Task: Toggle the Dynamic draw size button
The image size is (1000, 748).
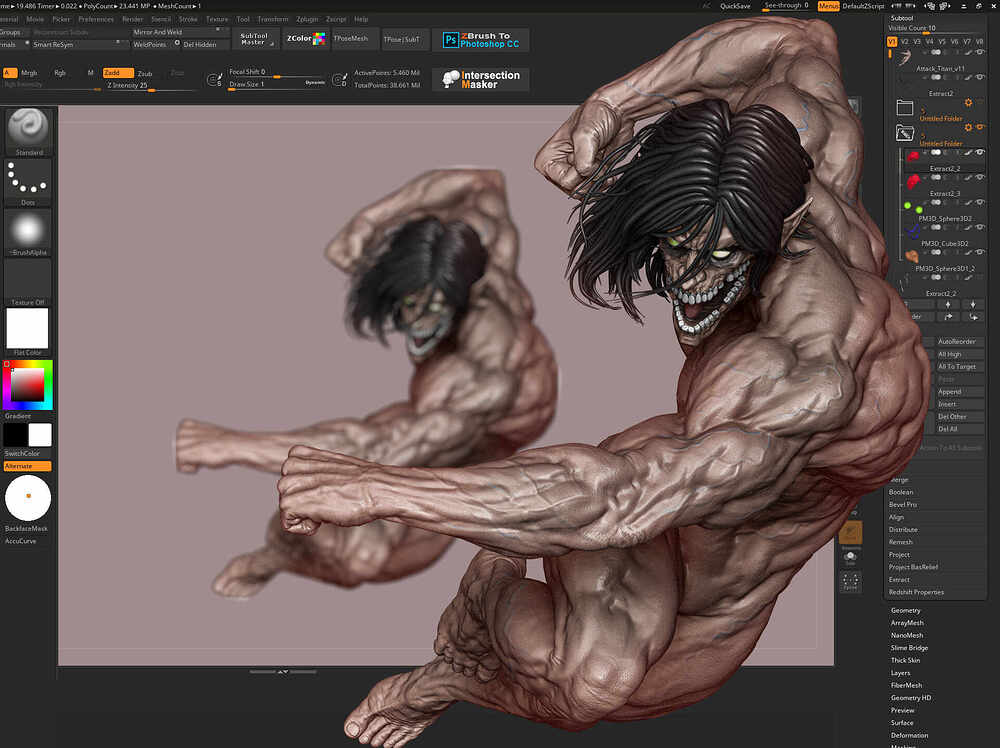Action: (315, 83)
